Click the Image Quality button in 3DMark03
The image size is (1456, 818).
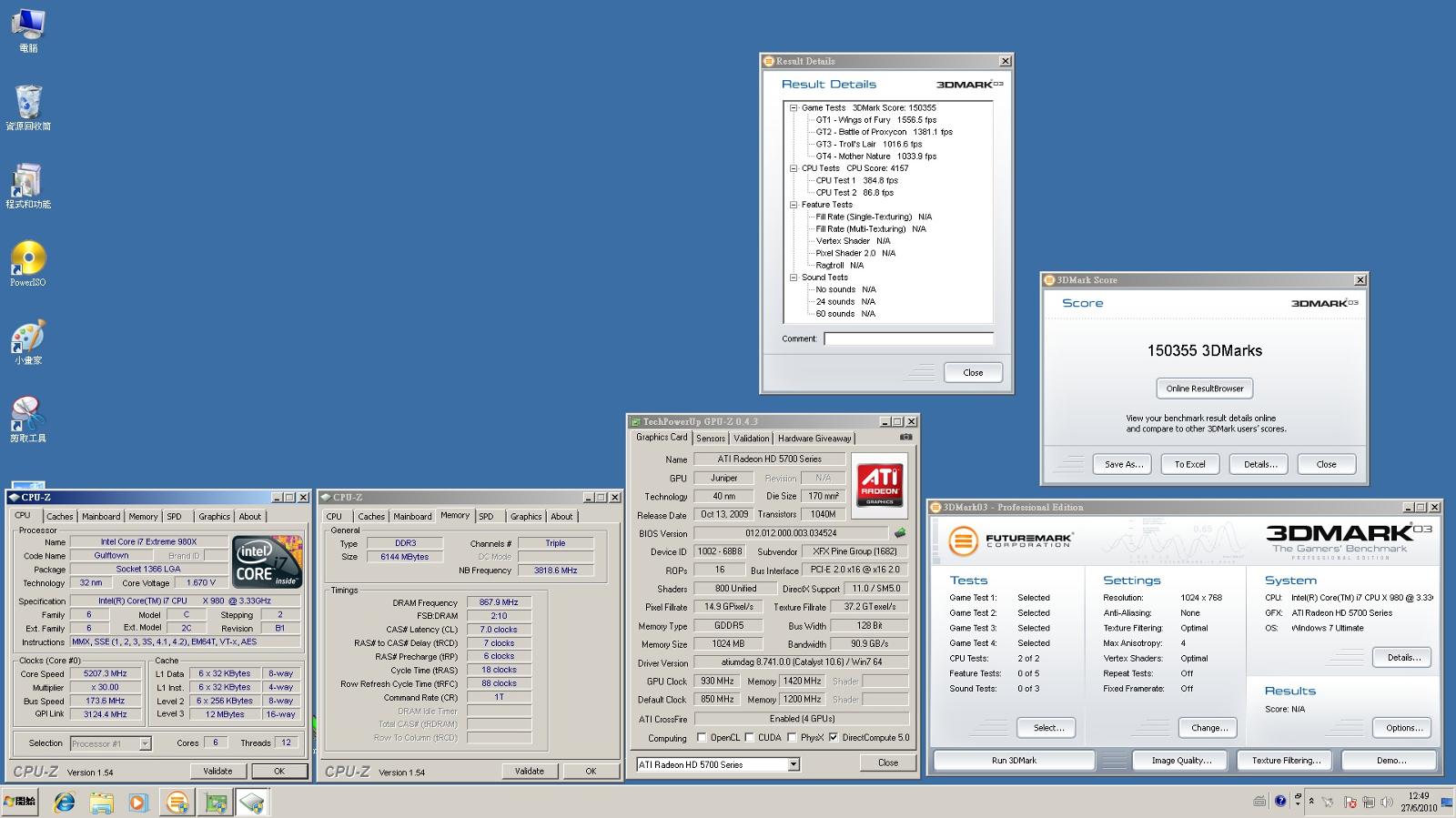[1181, 761]
